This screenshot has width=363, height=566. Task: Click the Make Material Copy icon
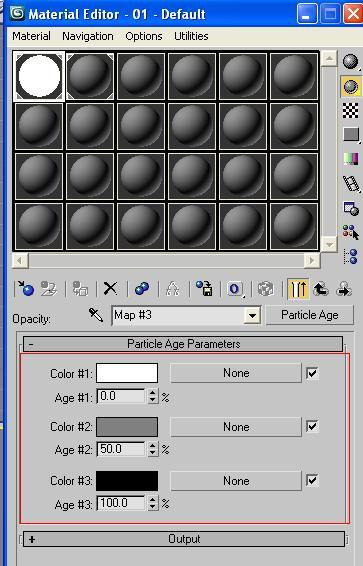click(142, 289)
